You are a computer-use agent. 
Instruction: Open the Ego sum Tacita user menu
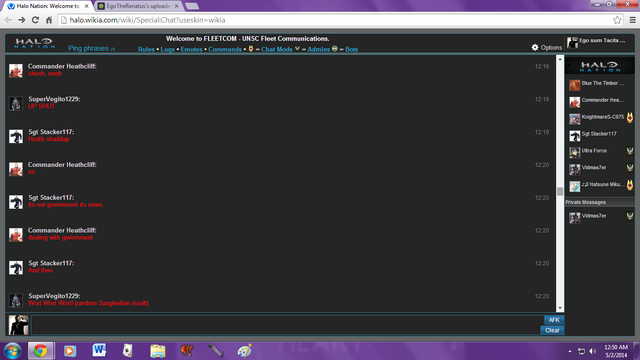(x=597, y=41)
